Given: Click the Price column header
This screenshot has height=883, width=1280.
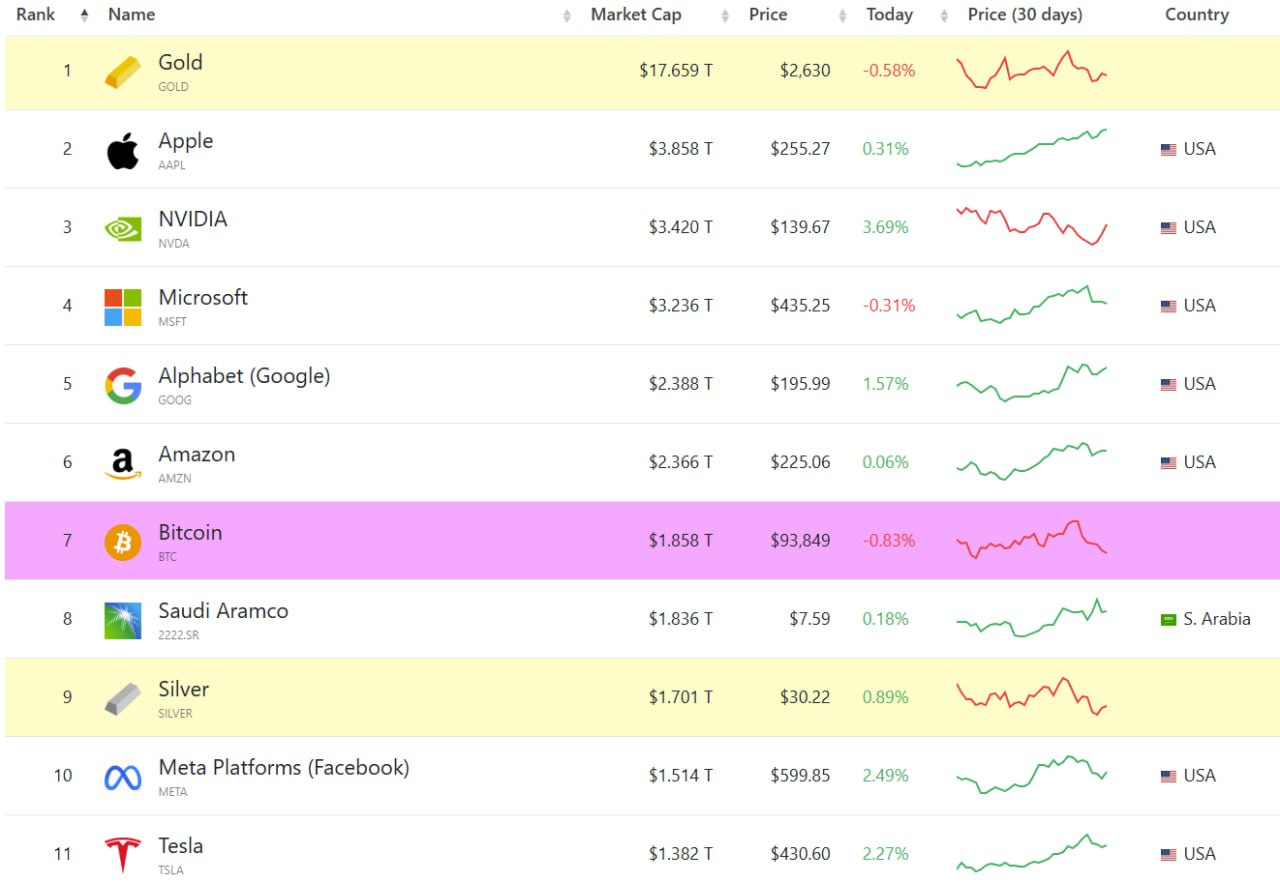Looking at the screenshot, I should 768,15.
